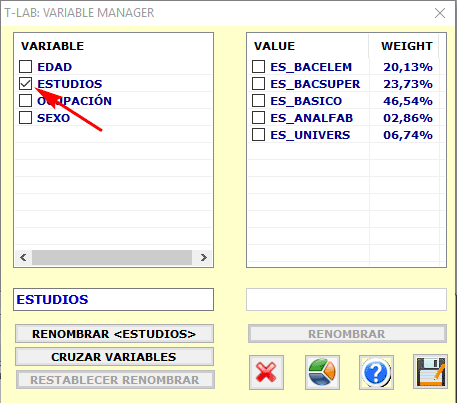Select the ES_BACELEM value checkbox
This screenshot has width=457, height=403.
pos(258,67)
